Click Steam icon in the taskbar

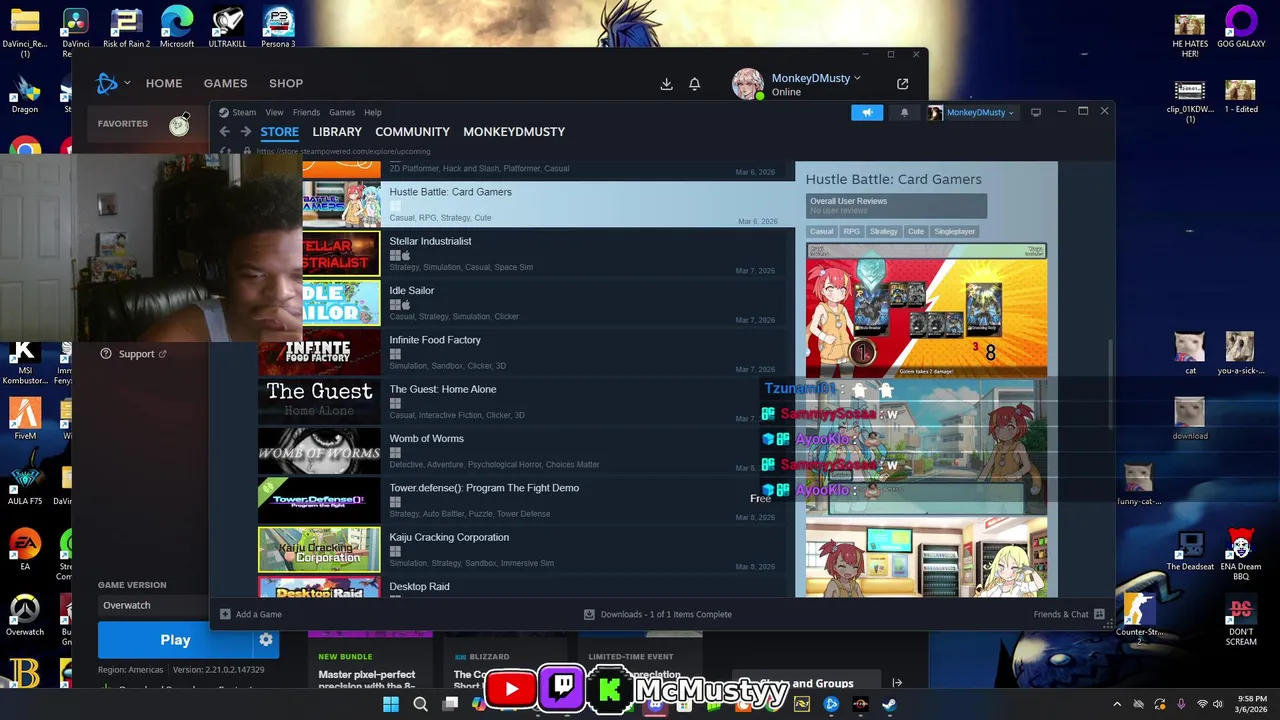(889, 704)
